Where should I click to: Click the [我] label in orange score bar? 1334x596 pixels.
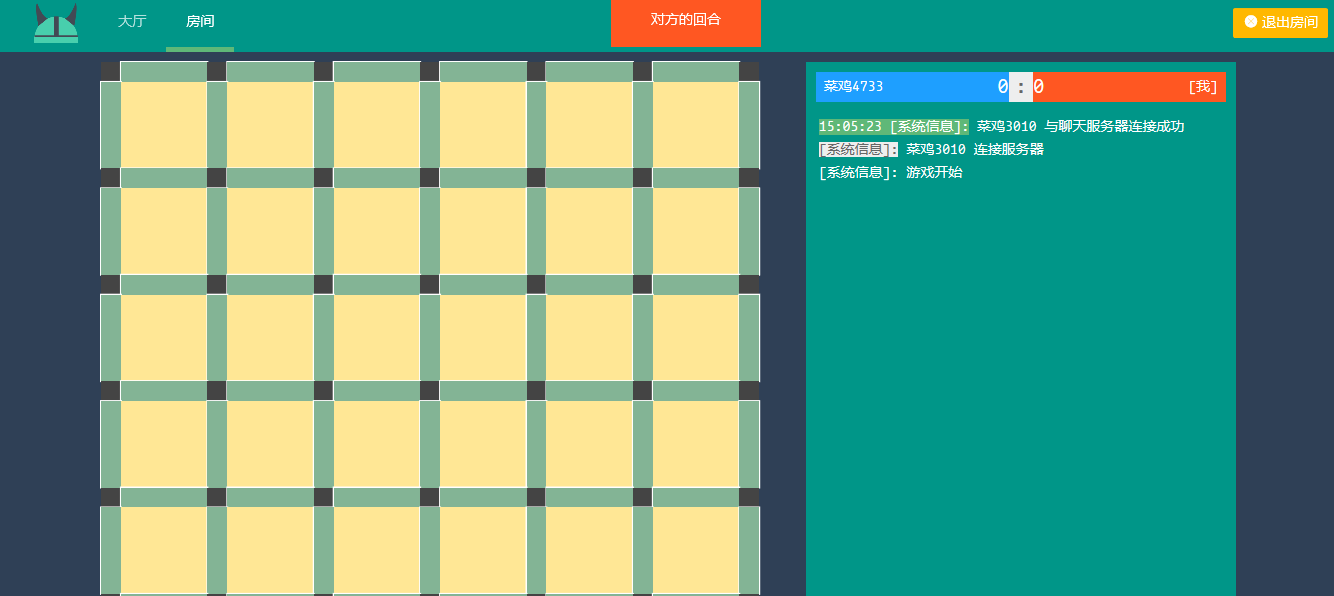coord(1203,86)
